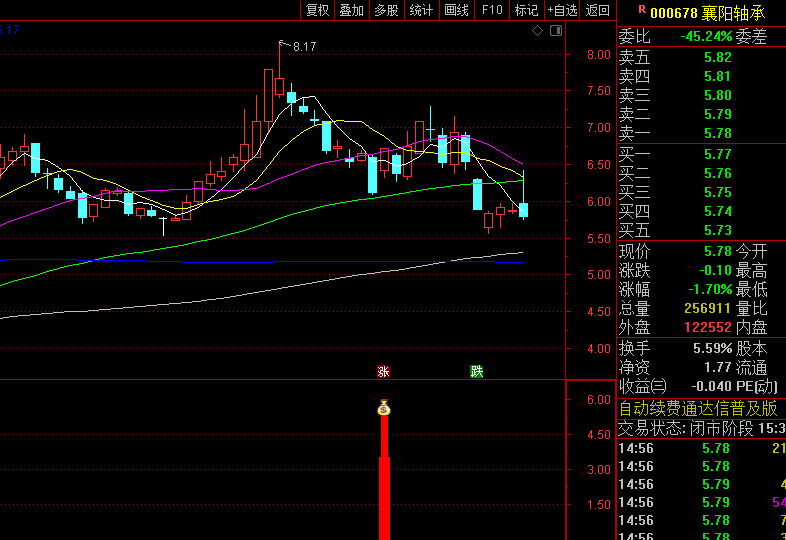
Task: Click the 交易状态: 闭市阶段 status text
Action: (x=686, y=428)
